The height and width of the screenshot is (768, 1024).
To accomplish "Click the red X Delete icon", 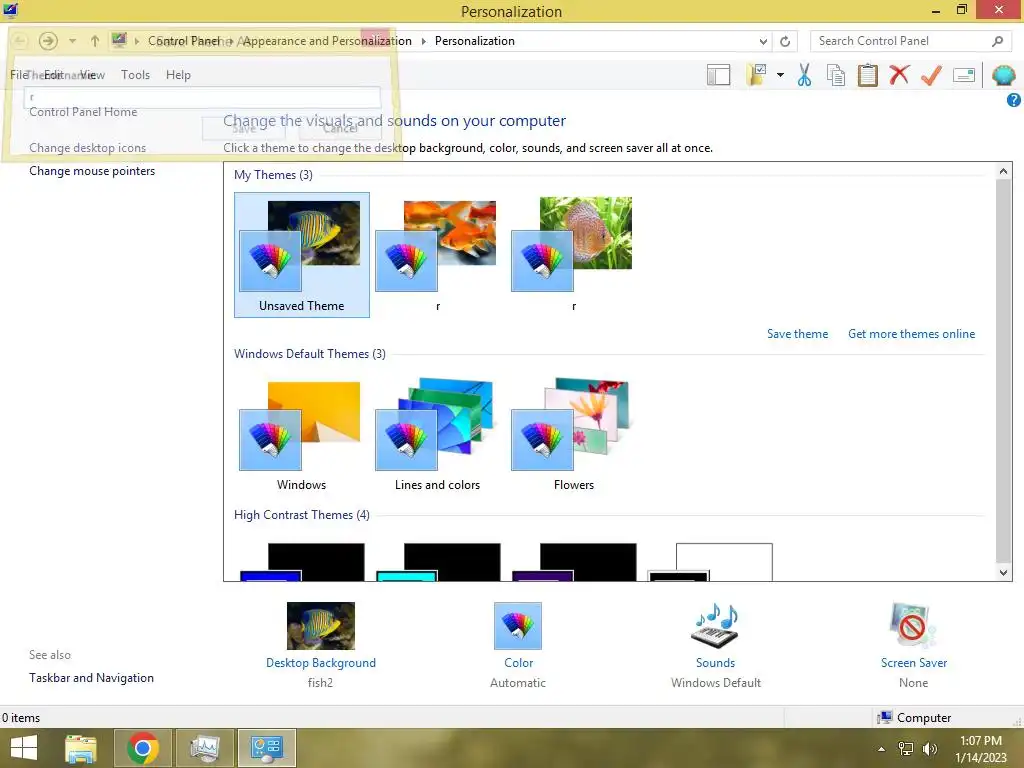I will coord(899,75).
